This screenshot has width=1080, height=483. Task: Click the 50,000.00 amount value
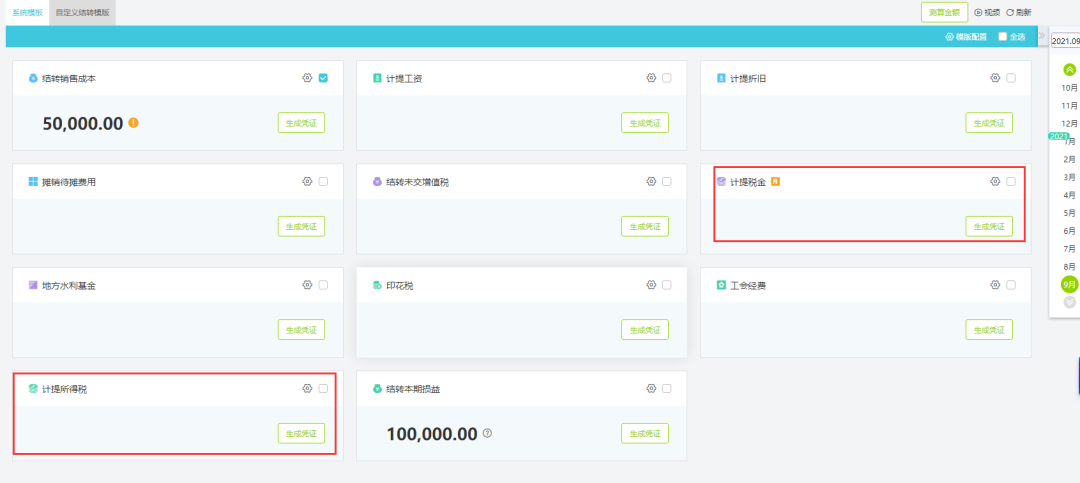tap(83, 123)
